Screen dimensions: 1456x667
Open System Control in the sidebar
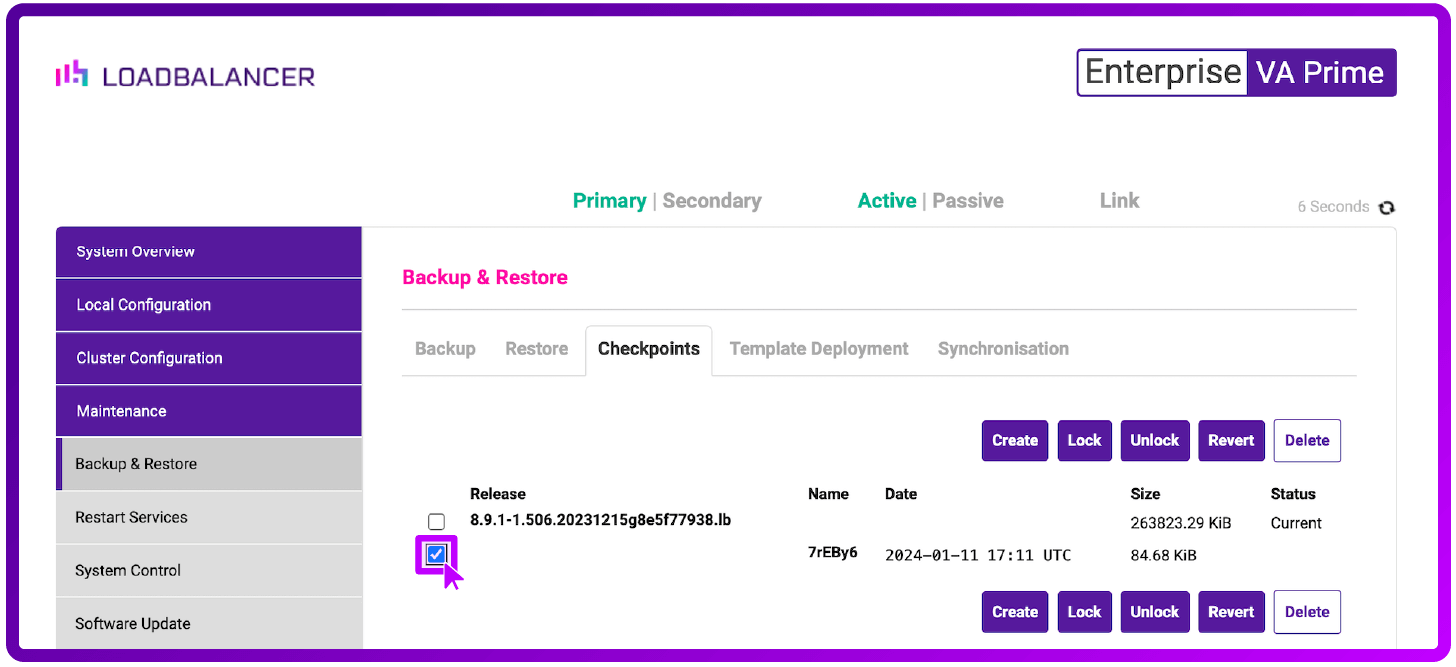pyautogui.click(x=208, y=570)
